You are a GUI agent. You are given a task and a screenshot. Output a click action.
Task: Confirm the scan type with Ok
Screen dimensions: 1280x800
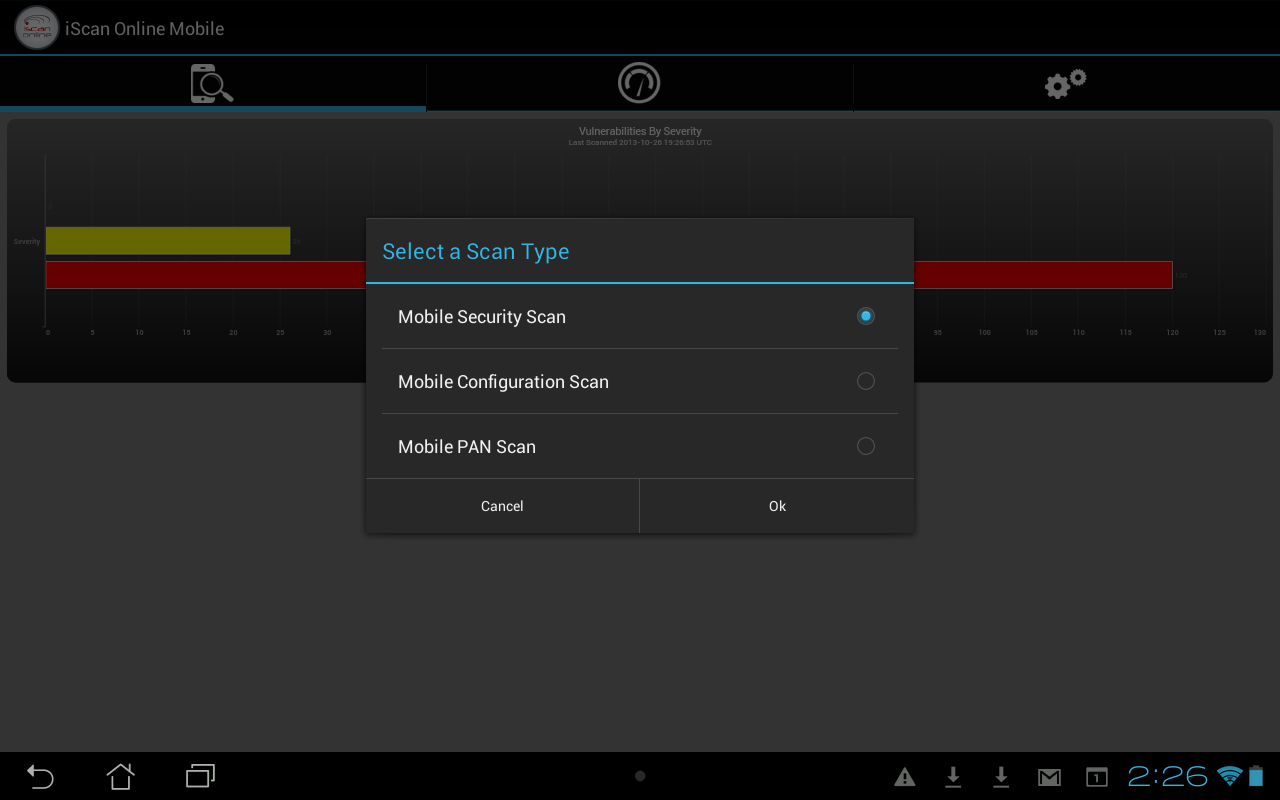(777, 506)
